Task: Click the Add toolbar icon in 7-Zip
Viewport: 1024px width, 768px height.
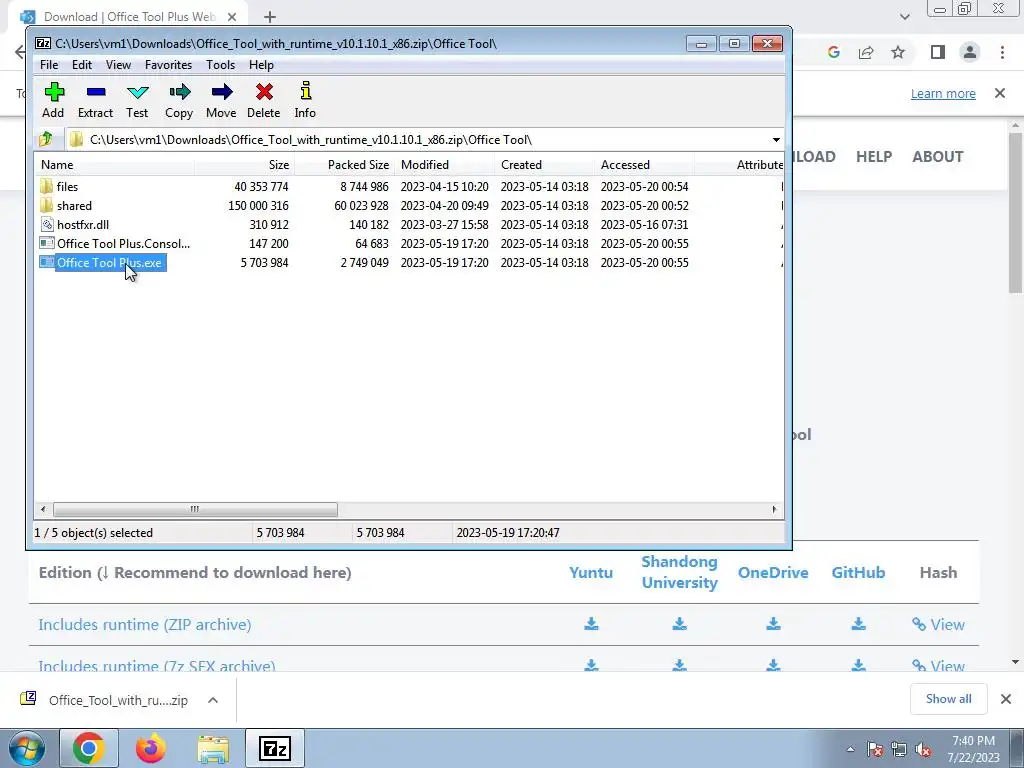Action: pyautogui.click(x=54, y=92)
